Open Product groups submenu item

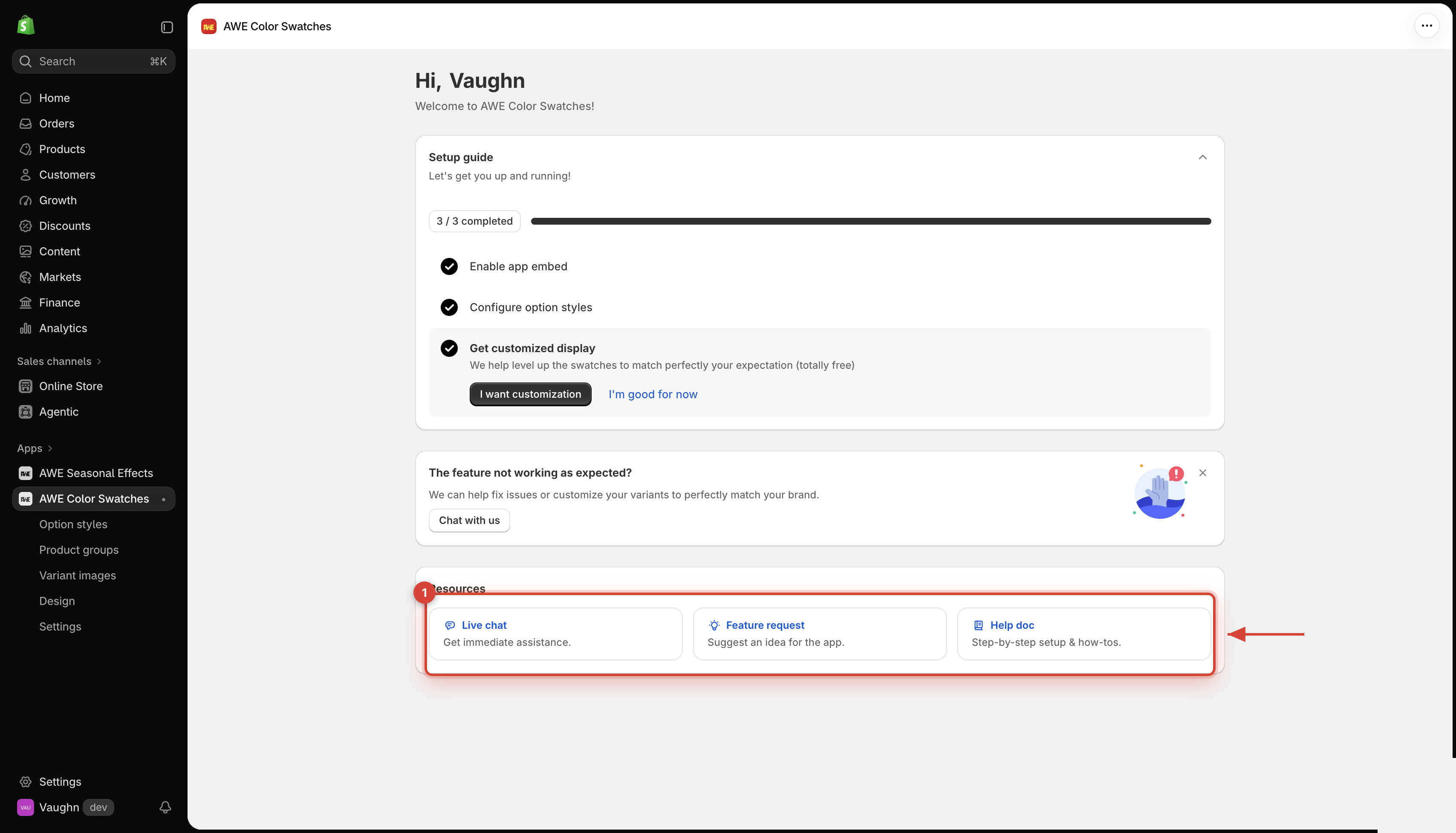79,550
